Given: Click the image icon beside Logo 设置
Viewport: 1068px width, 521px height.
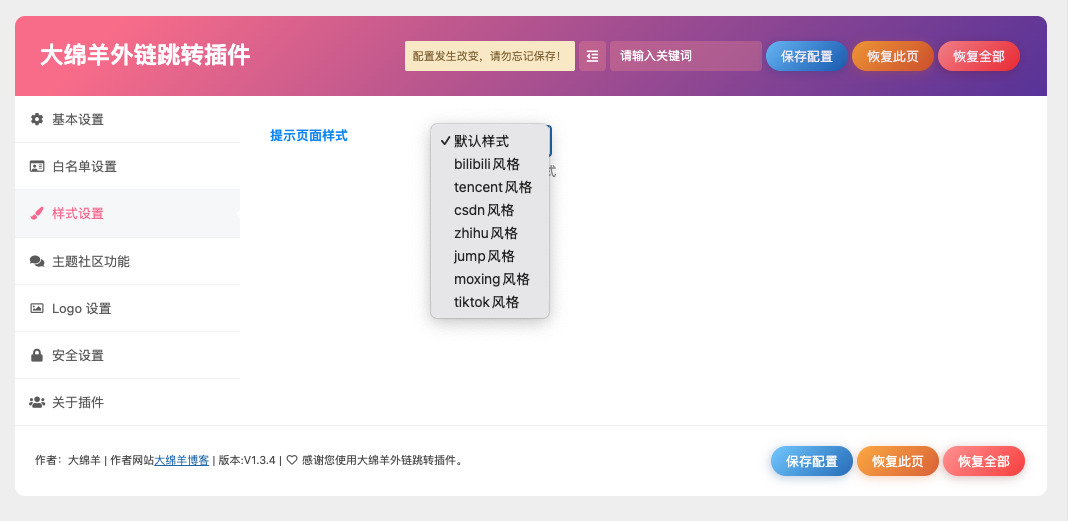Looking at the screenshot, I should [x=37, y=308].
